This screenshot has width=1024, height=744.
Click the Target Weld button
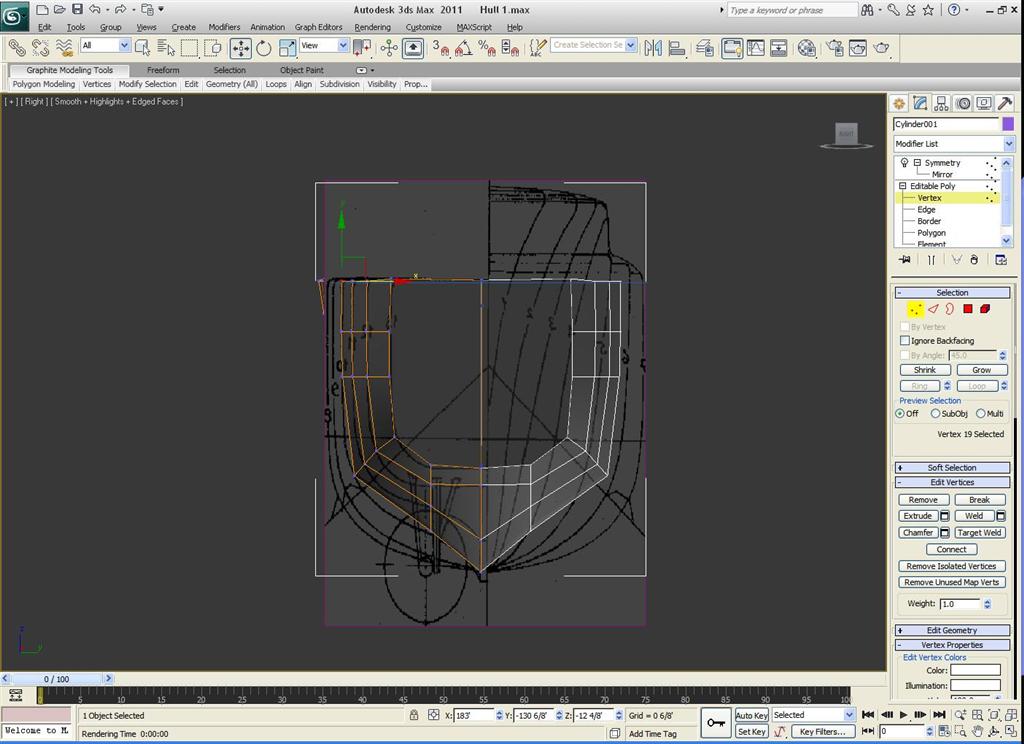[979, 532]
